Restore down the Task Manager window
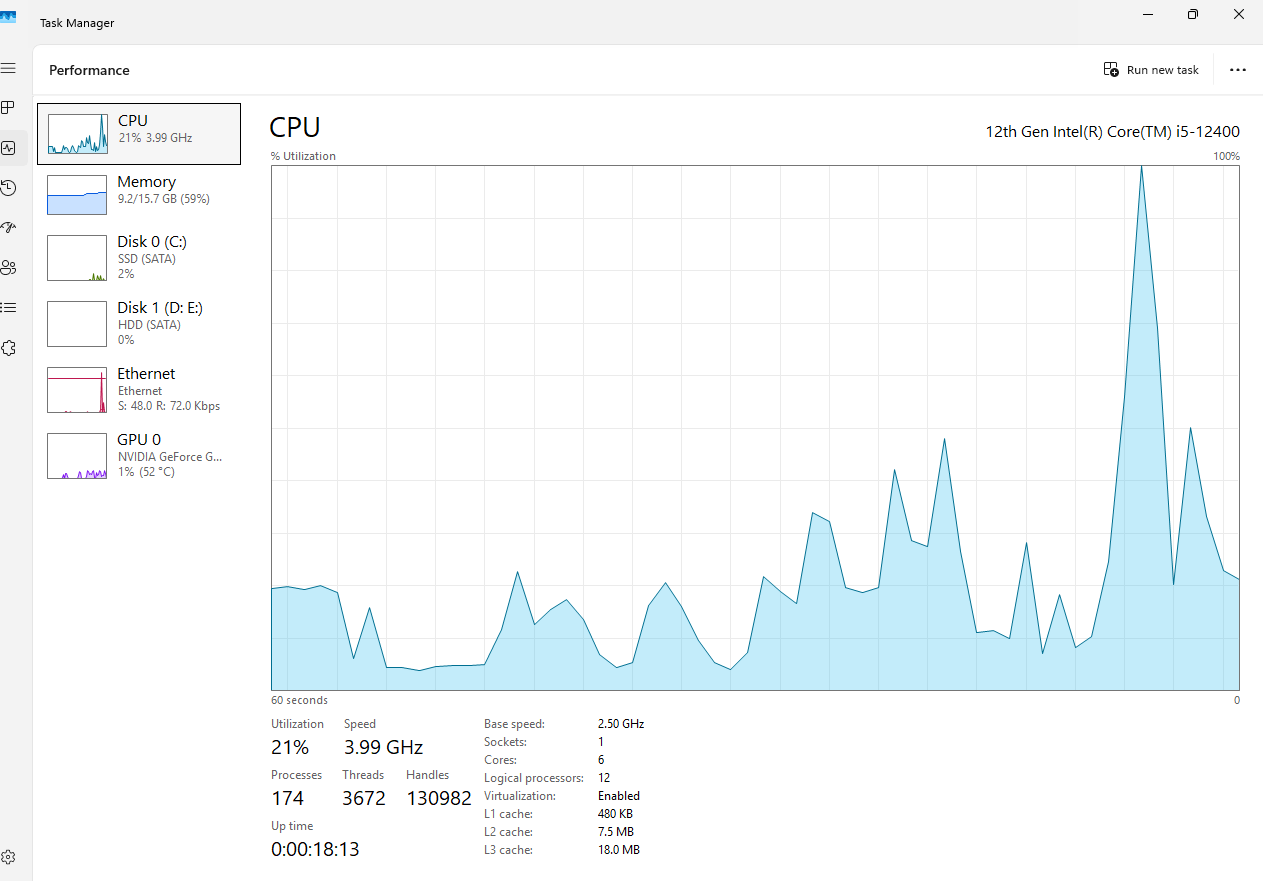 [x=1193, y=14]
